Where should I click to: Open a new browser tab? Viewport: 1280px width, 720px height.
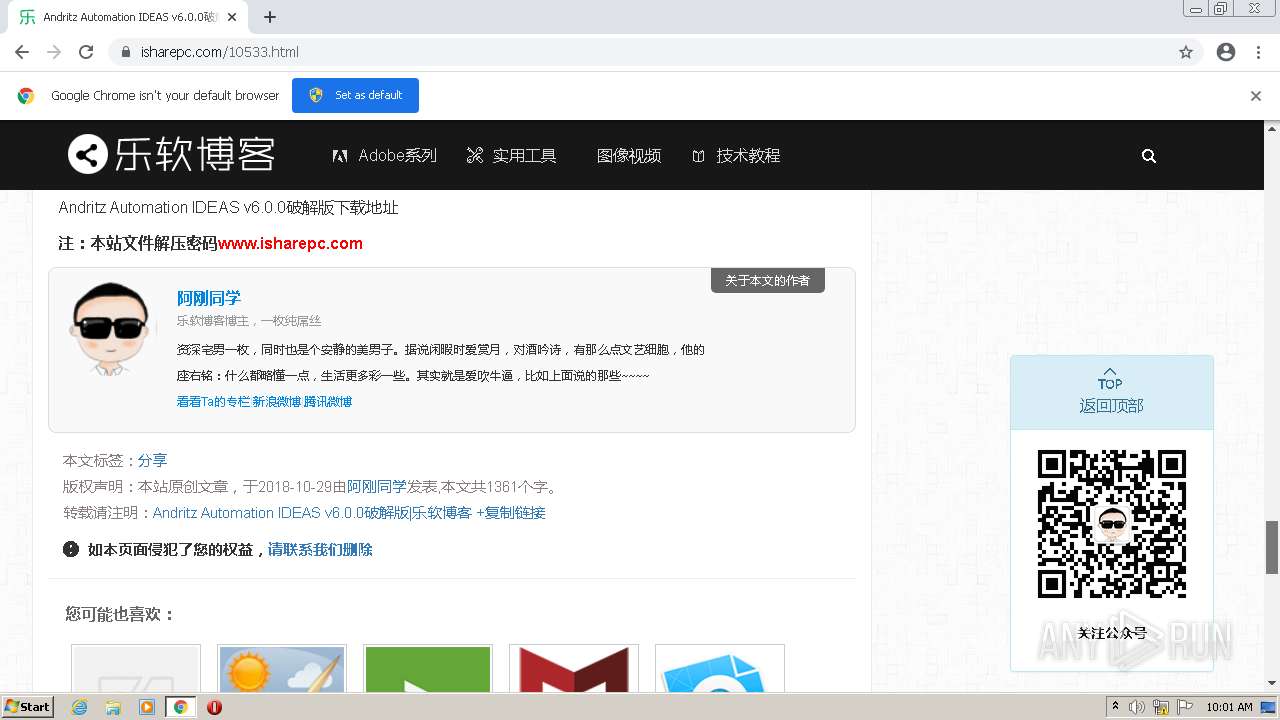click(270, 17)
